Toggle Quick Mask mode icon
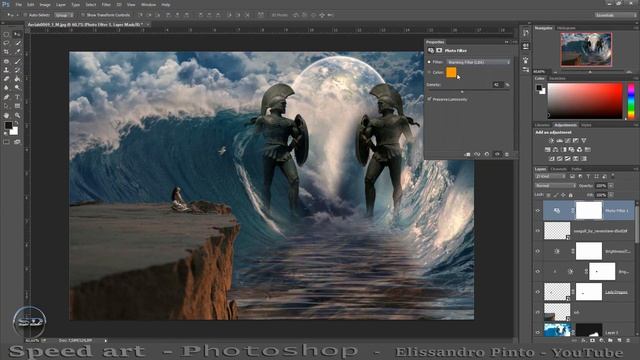 tap(7, 142)
